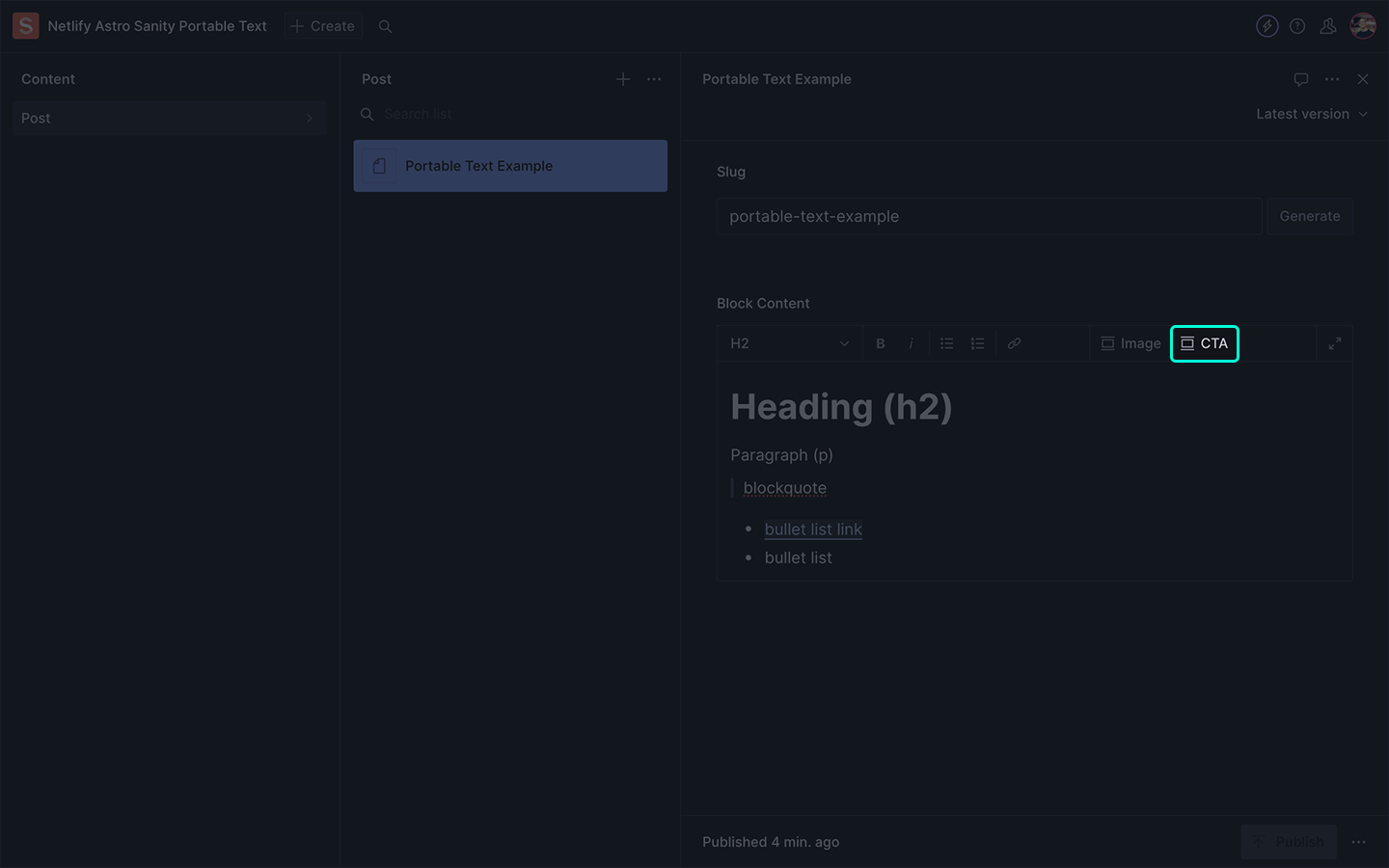Click the Content pane header

coord(48,79)
